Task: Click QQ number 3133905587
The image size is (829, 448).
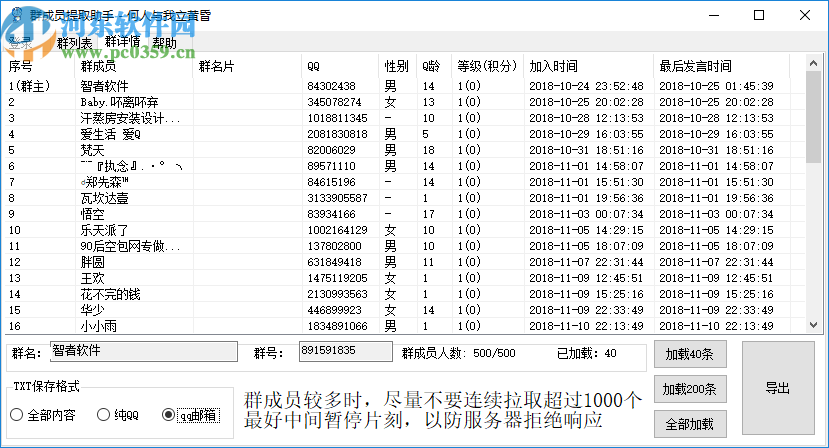Action: [x=337, y=198]
